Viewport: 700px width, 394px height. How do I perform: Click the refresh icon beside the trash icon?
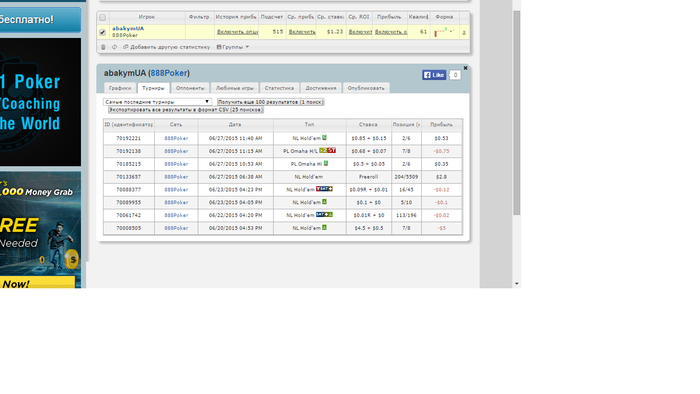(114, 47)
